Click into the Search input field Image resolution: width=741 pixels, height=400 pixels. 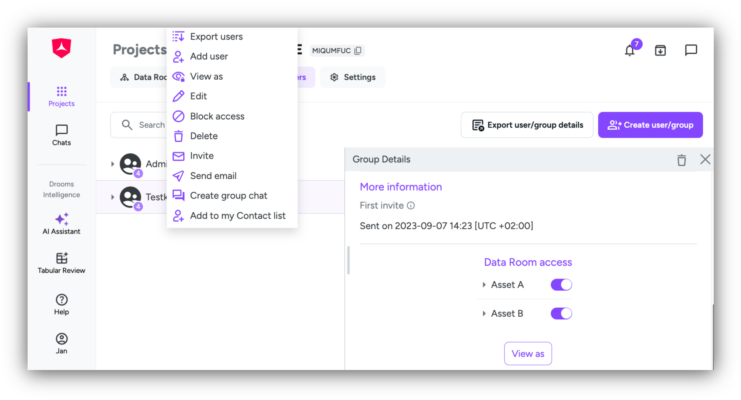tap(139, 125)
